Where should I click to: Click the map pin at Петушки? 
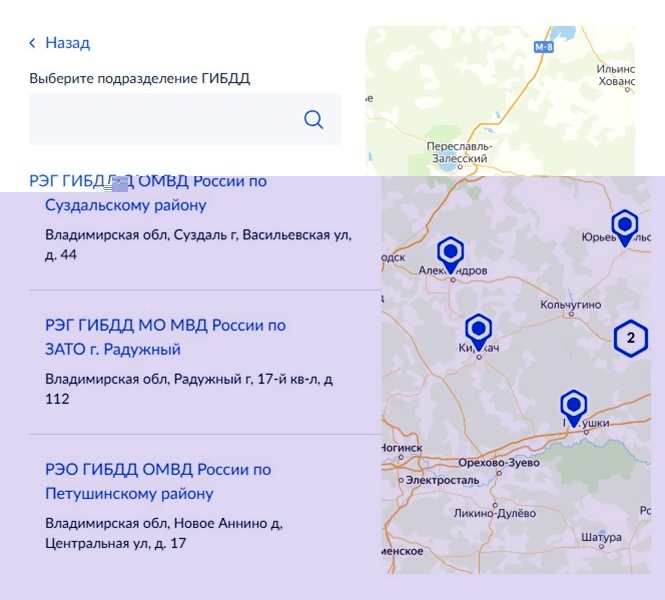click(x=573, y=405)
